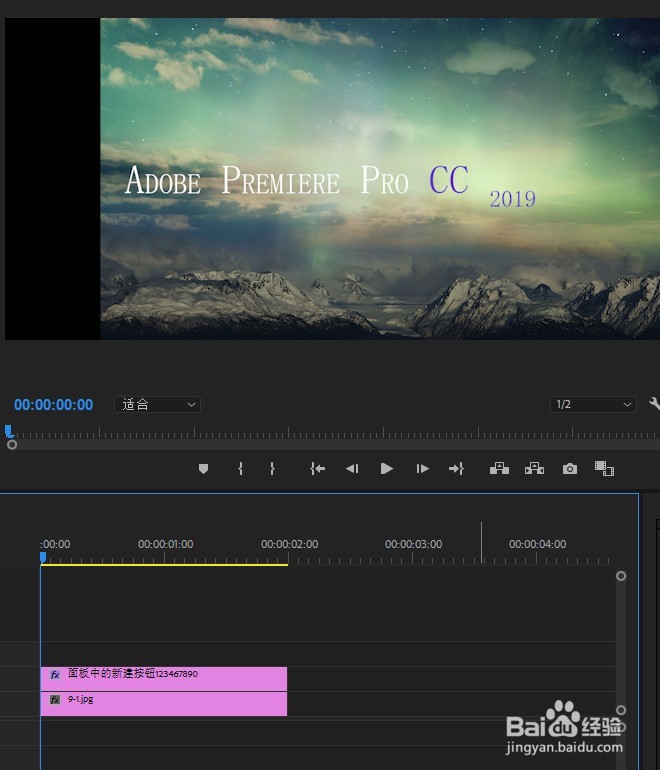660x770 pixels.
Task: Click the Program Monitor playhead marker
Action: tap(9, 431)
